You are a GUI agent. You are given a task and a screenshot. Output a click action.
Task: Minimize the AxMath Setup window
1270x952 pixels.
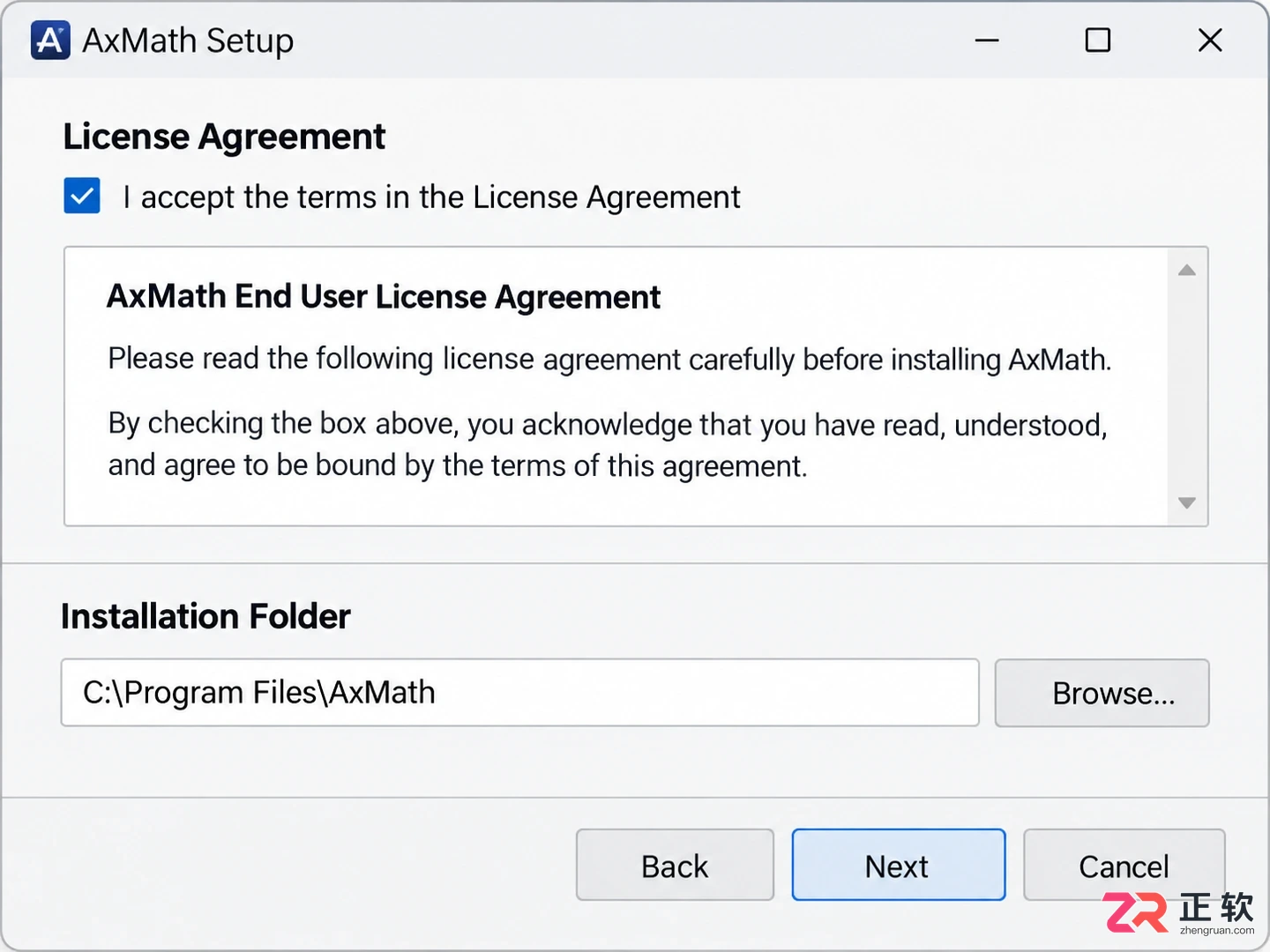[x=987, y=41]
